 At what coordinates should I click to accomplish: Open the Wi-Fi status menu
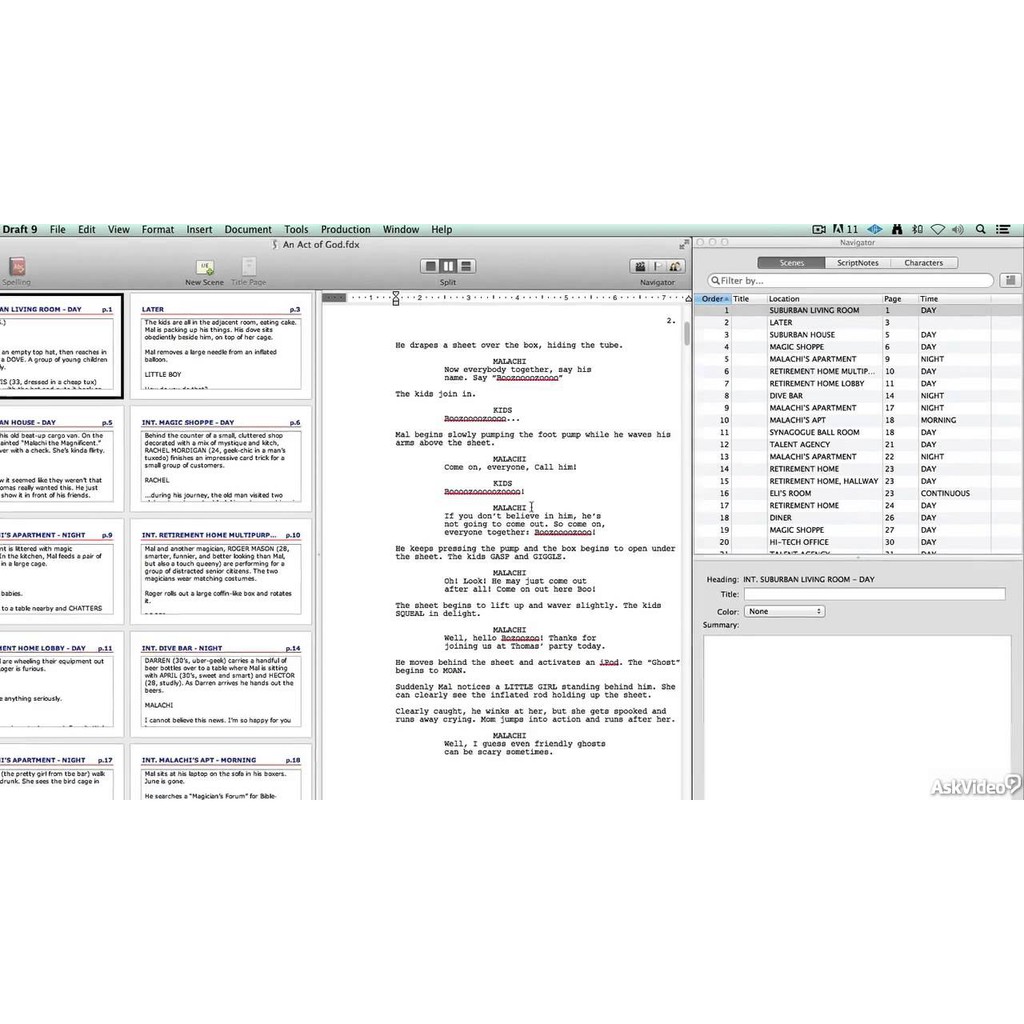click(x=938, y=229)
